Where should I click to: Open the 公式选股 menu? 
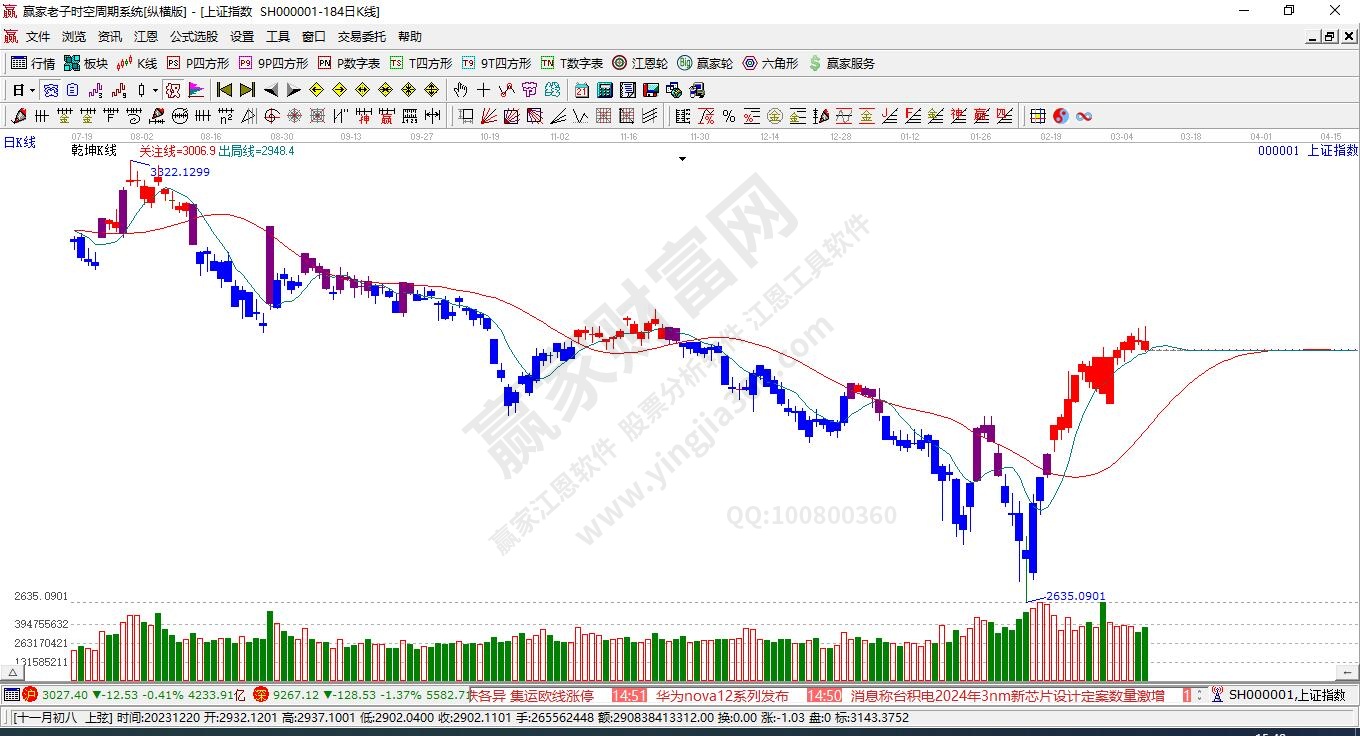pos(193,37)
